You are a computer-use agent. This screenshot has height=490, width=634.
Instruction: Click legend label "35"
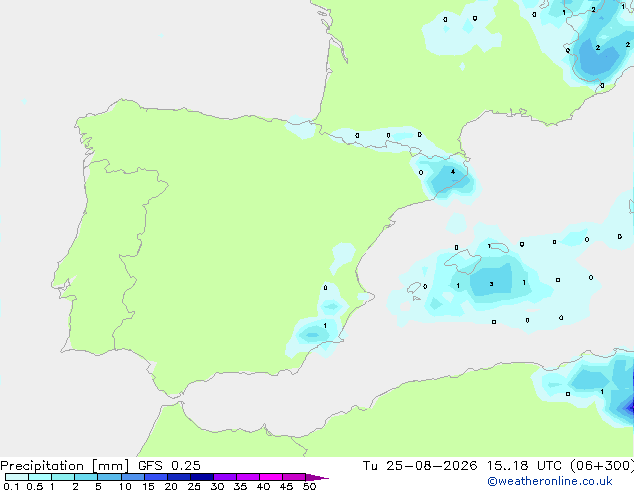tap(240, 486)
